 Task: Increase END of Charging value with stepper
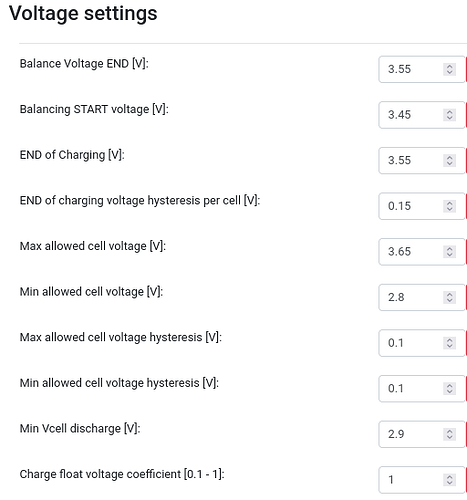point(449,157)
